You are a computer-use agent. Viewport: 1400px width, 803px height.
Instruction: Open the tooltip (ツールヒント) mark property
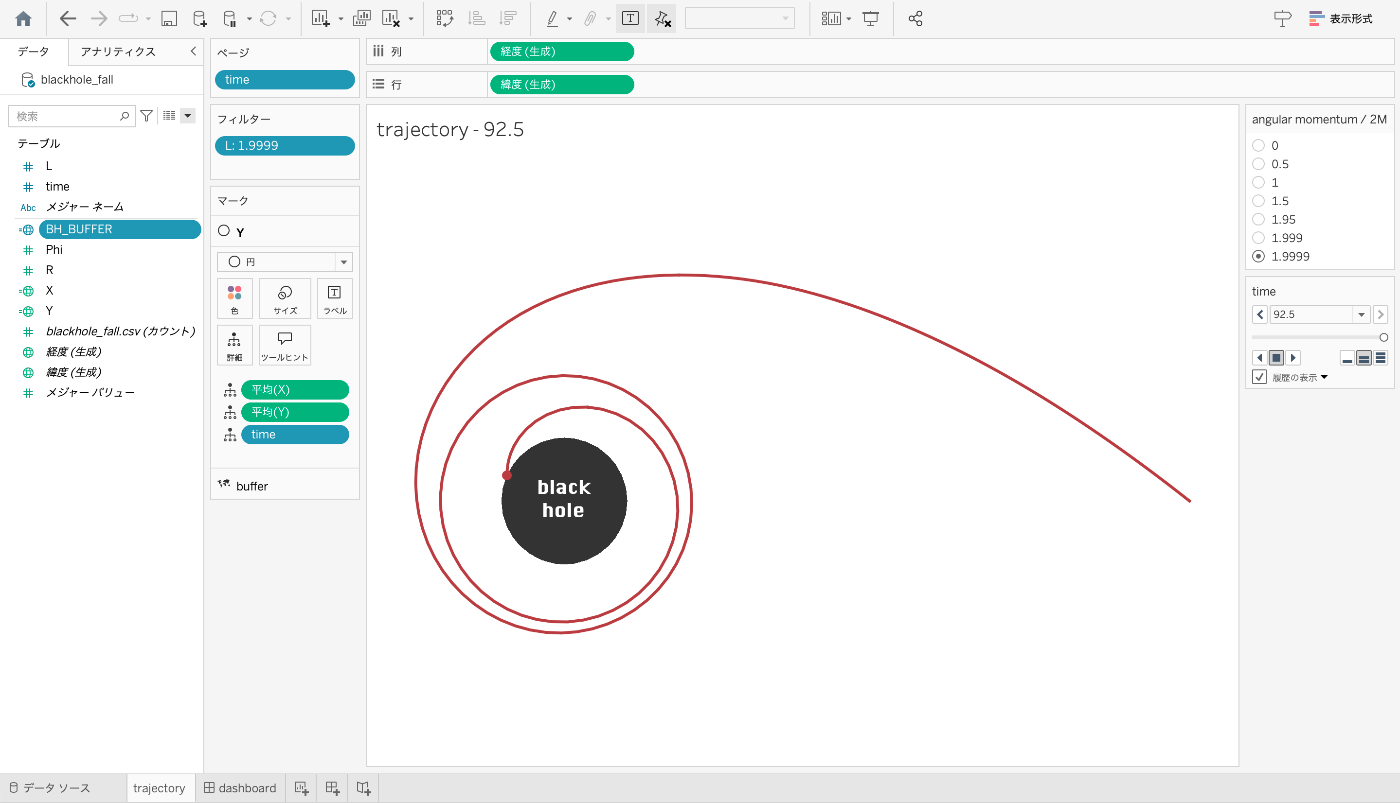click(x=285, y=345)
